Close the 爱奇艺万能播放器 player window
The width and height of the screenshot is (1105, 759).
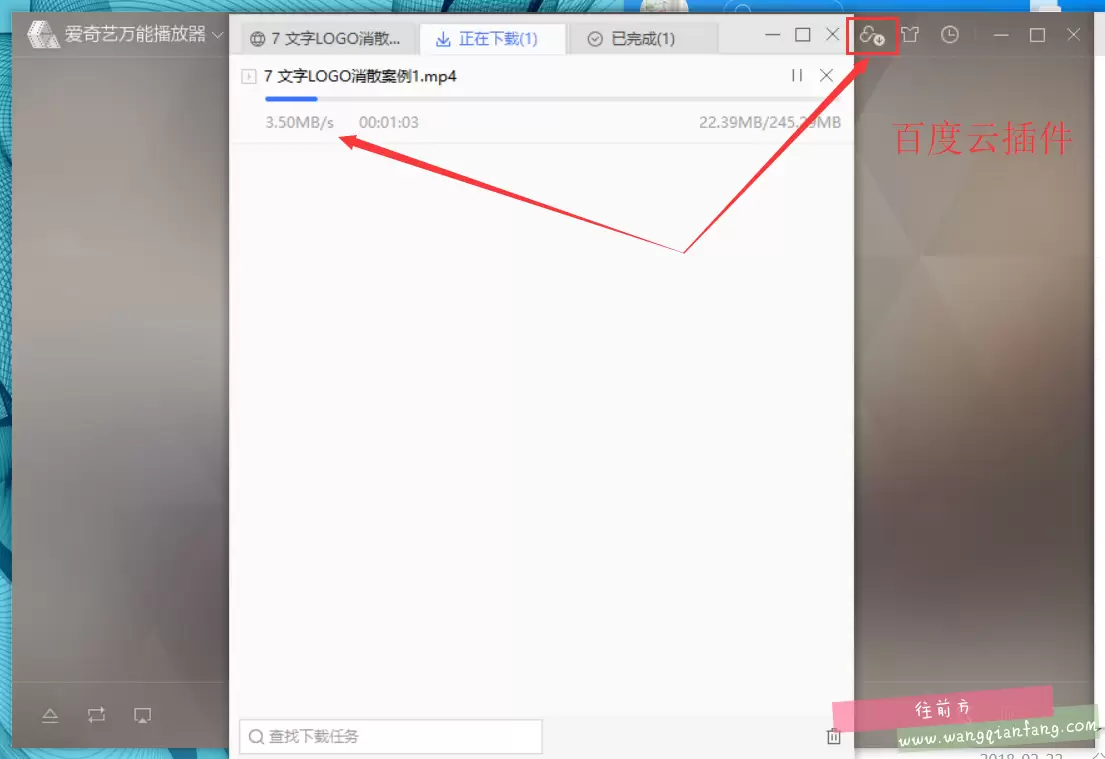1073,35
